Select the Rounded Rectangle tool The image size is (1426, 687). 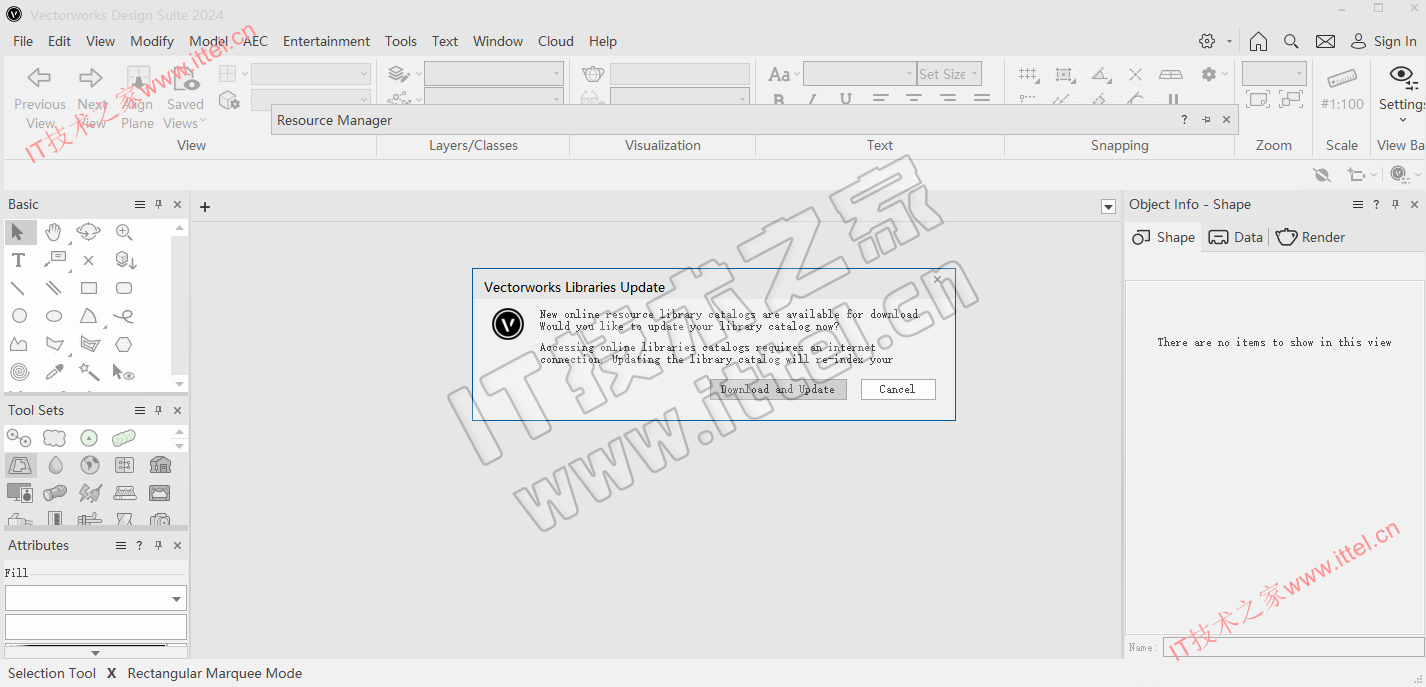(x=124, y=288)
